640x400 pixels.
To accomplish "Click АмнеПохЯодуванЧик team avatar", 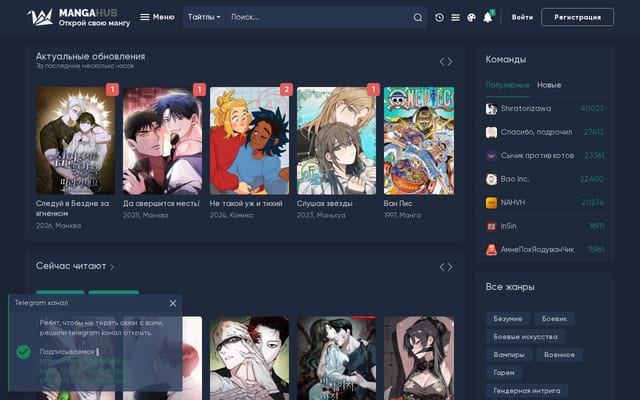I will point(491,250).
